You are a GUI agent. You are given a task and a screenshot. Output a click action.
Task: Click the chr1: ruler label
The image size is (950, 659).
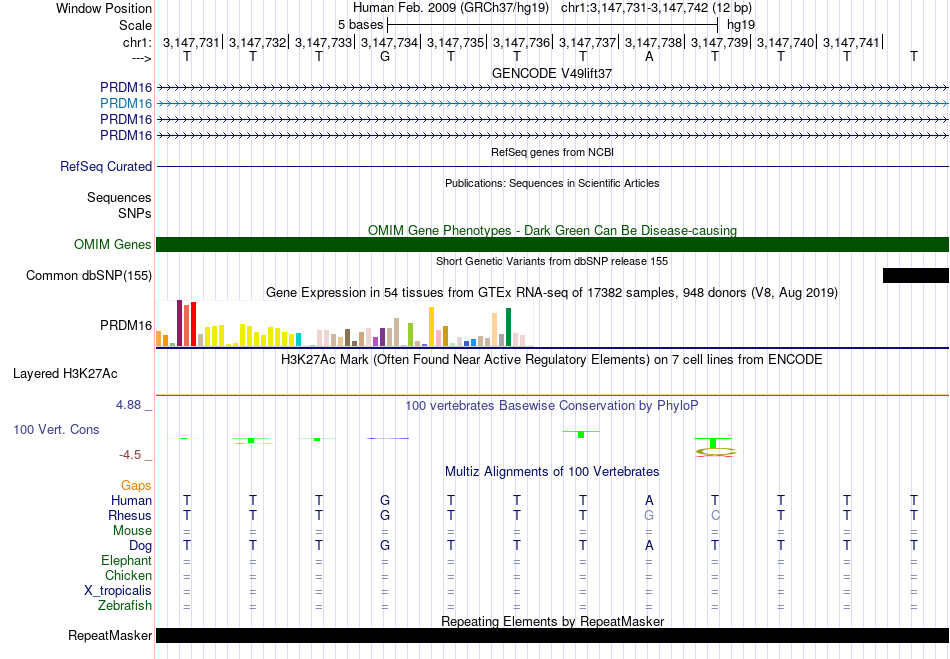137,42
